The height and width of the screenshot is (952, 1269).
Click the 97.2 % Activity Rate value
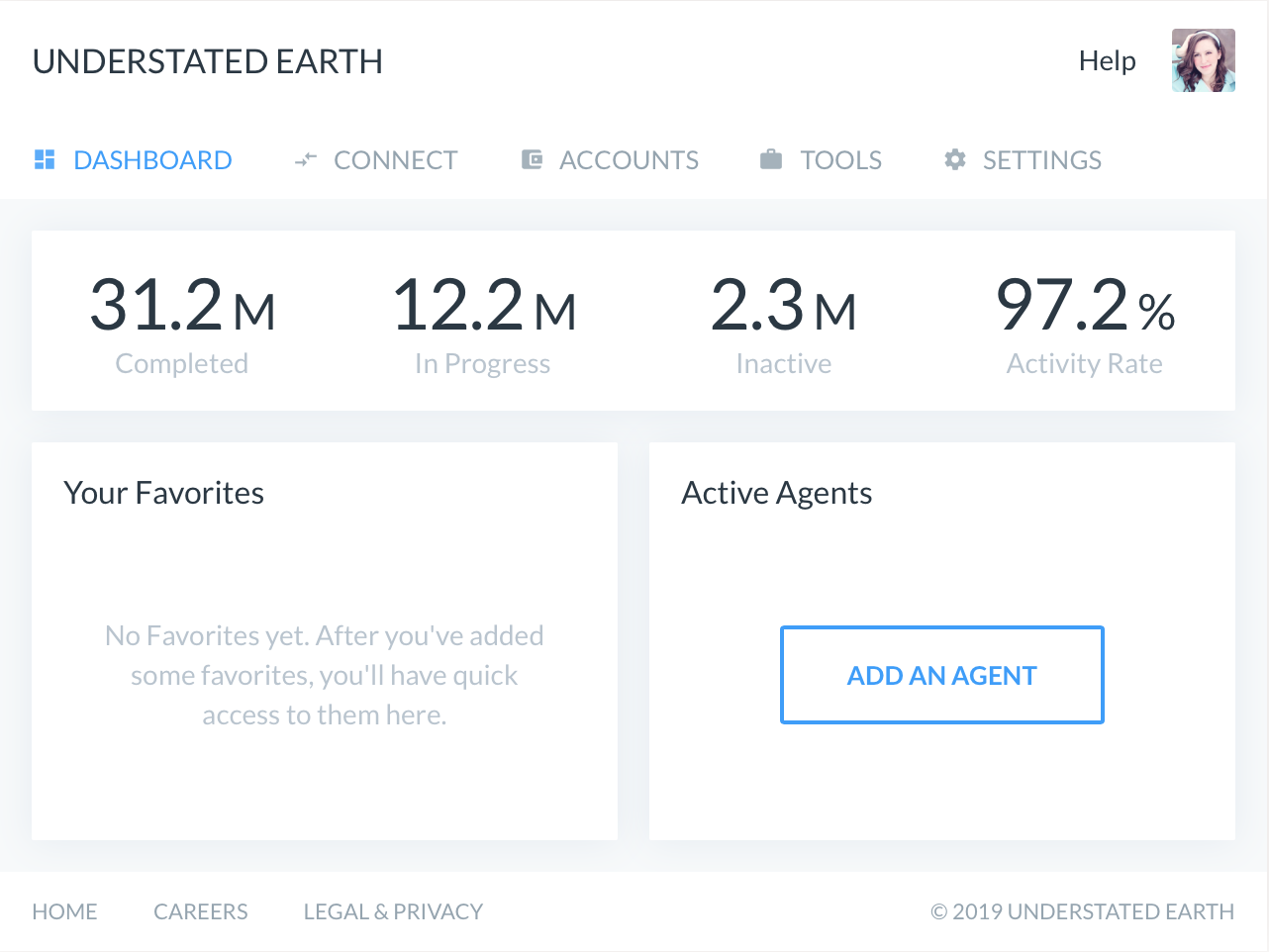pyautogui.click(x=1086, y=305)
